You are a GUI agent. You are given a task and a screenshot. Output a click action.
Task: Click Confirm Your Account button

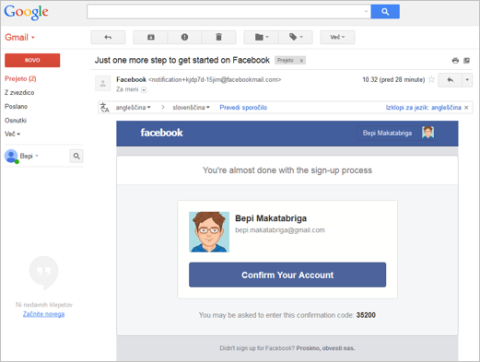click(x=287, y=275)
